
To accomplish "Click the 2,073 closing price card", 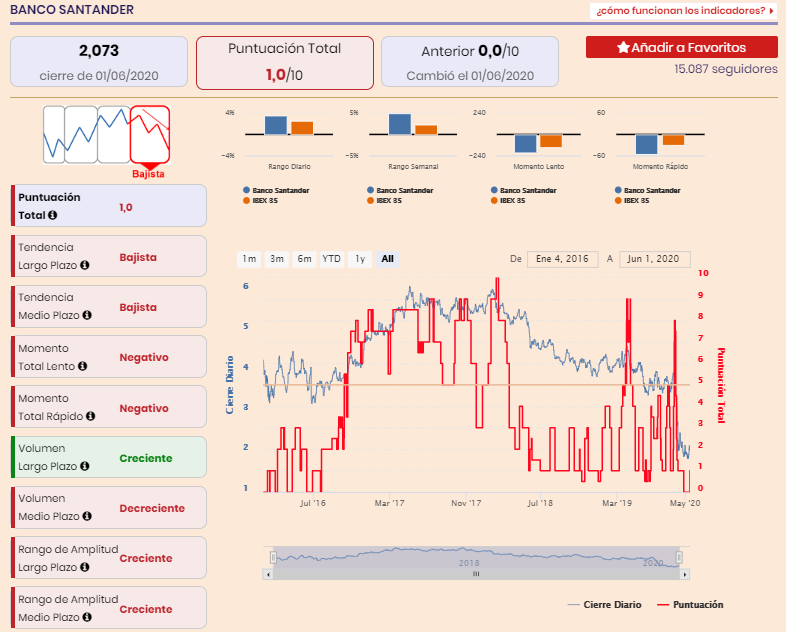I will (x=99, y=62).
